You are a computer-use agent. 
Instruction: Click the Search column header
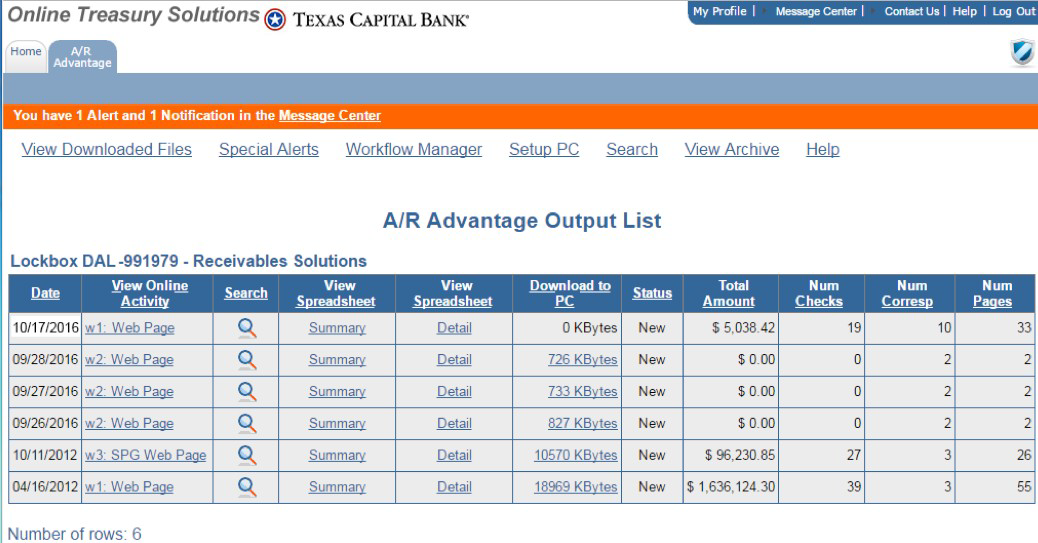coord(246,293)
